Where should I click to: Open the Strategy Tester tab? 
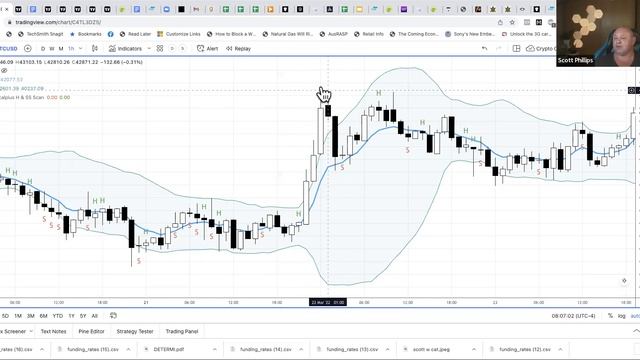[x=135, y=331]
